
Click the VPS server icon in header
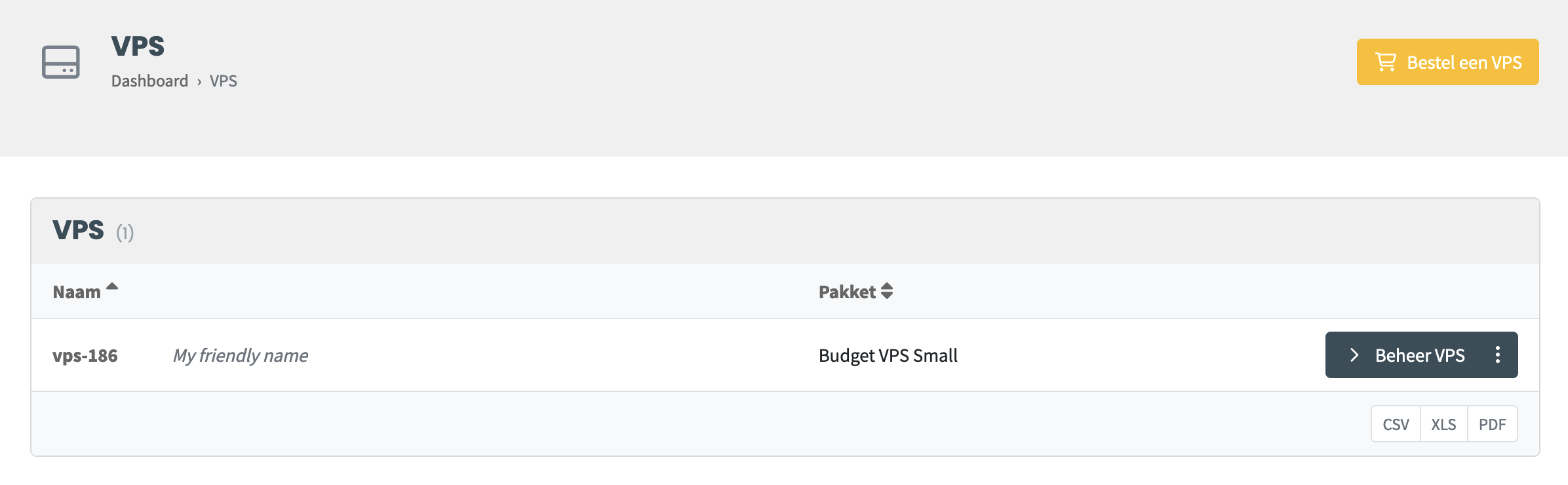click(61, 62)
